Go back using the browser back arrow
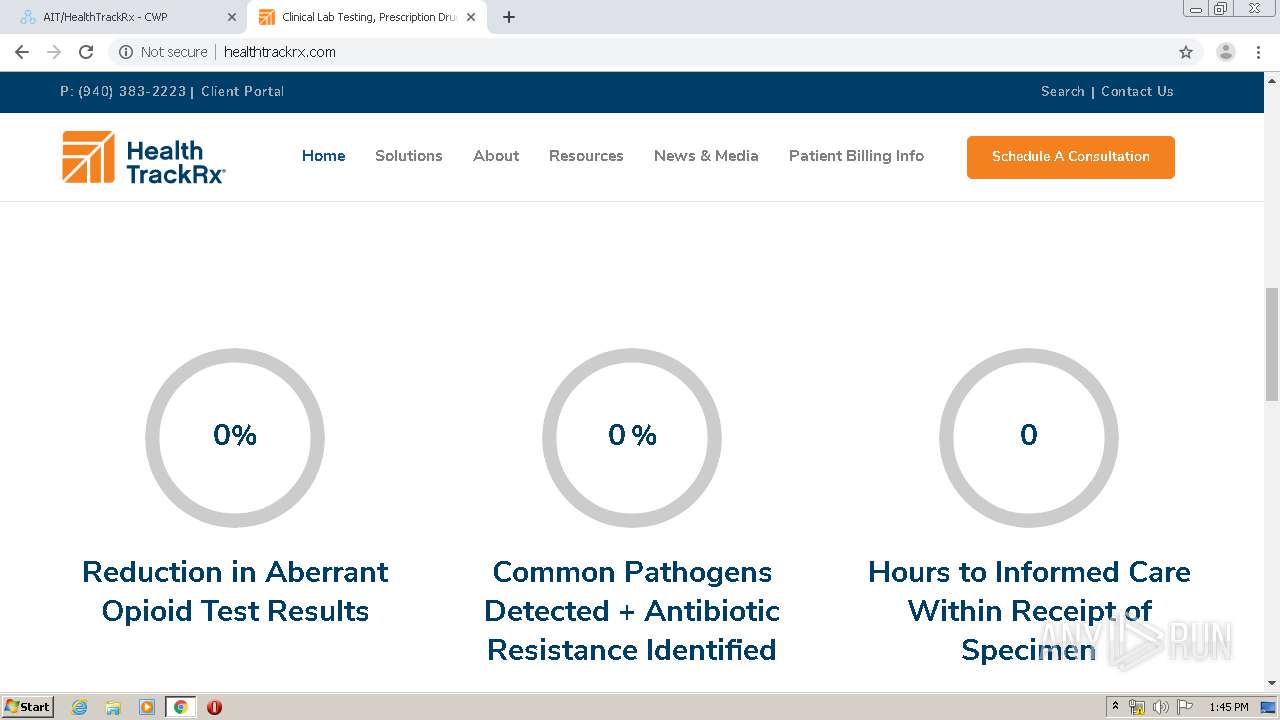Screen dimensions: 1280x720 pos(22,52)
